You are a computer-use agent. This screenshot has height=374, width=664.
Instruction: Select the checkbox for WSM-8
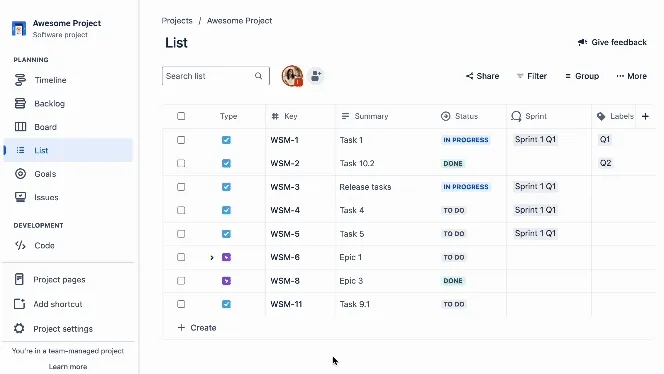click(x=181, y=281)
